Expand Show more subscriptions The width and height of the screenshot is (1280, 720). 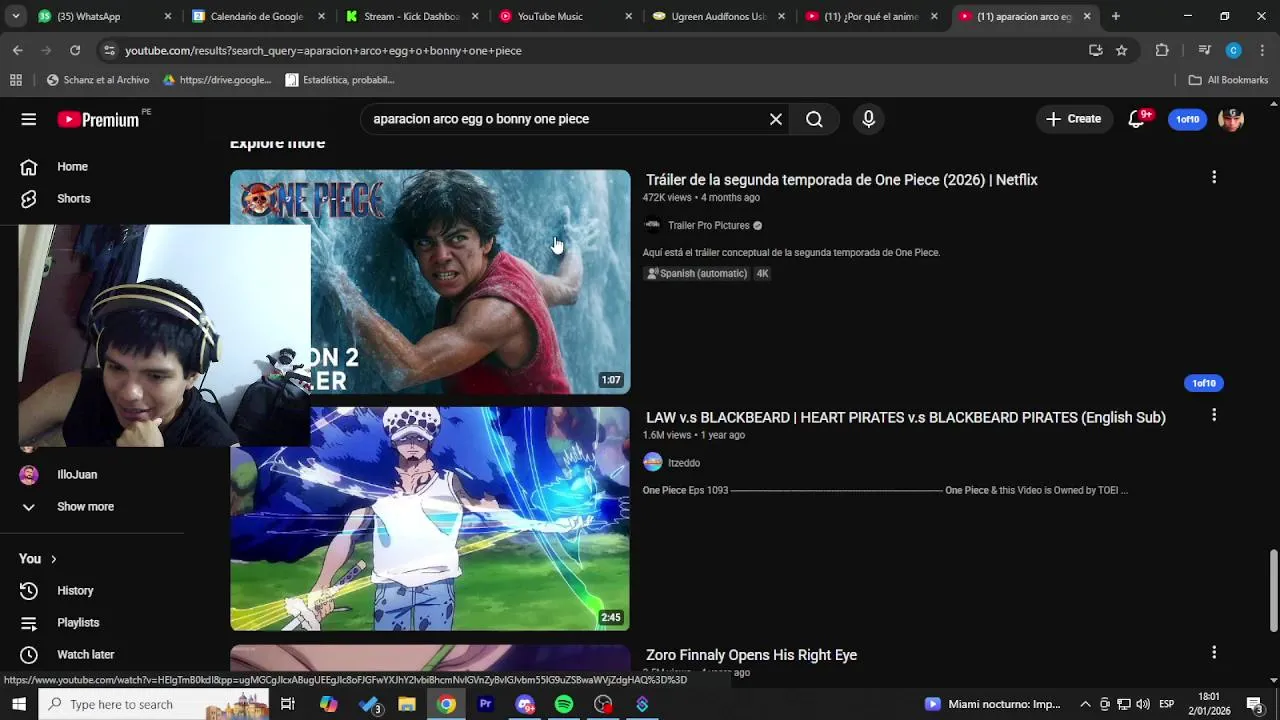(85, 507)
